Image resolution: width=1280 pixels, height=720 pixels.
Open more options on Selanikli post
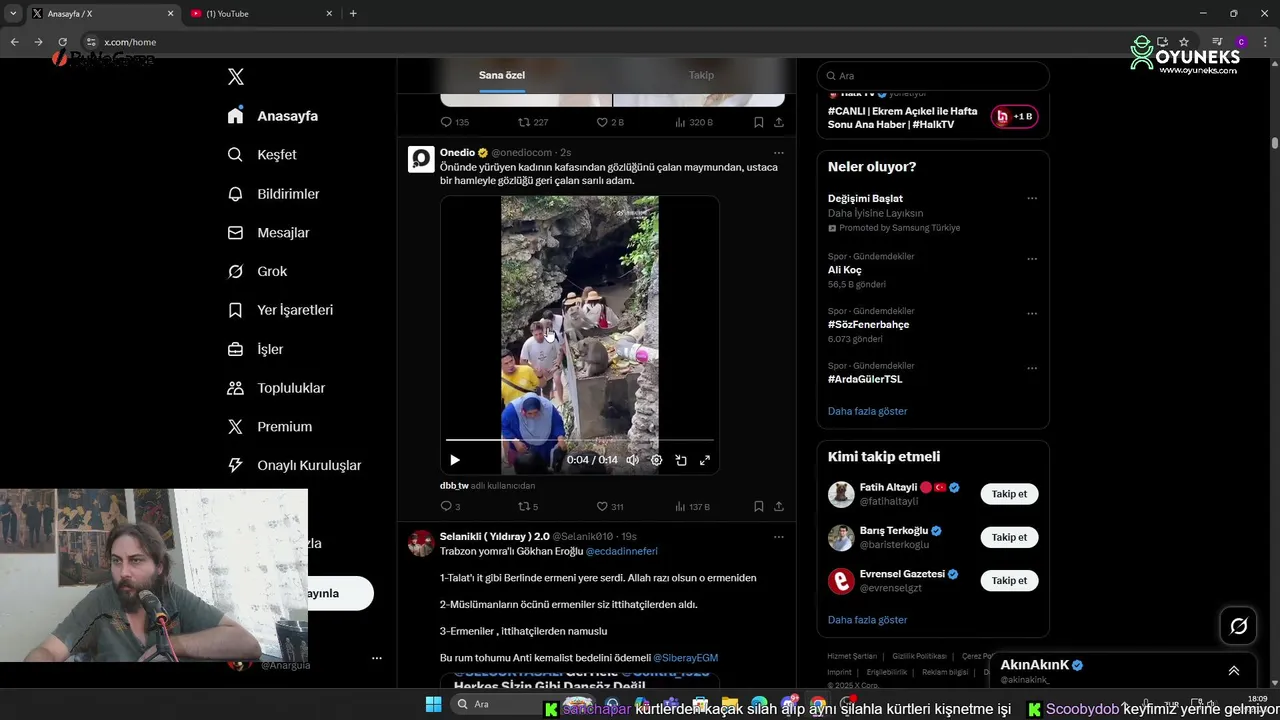[779, 537]
